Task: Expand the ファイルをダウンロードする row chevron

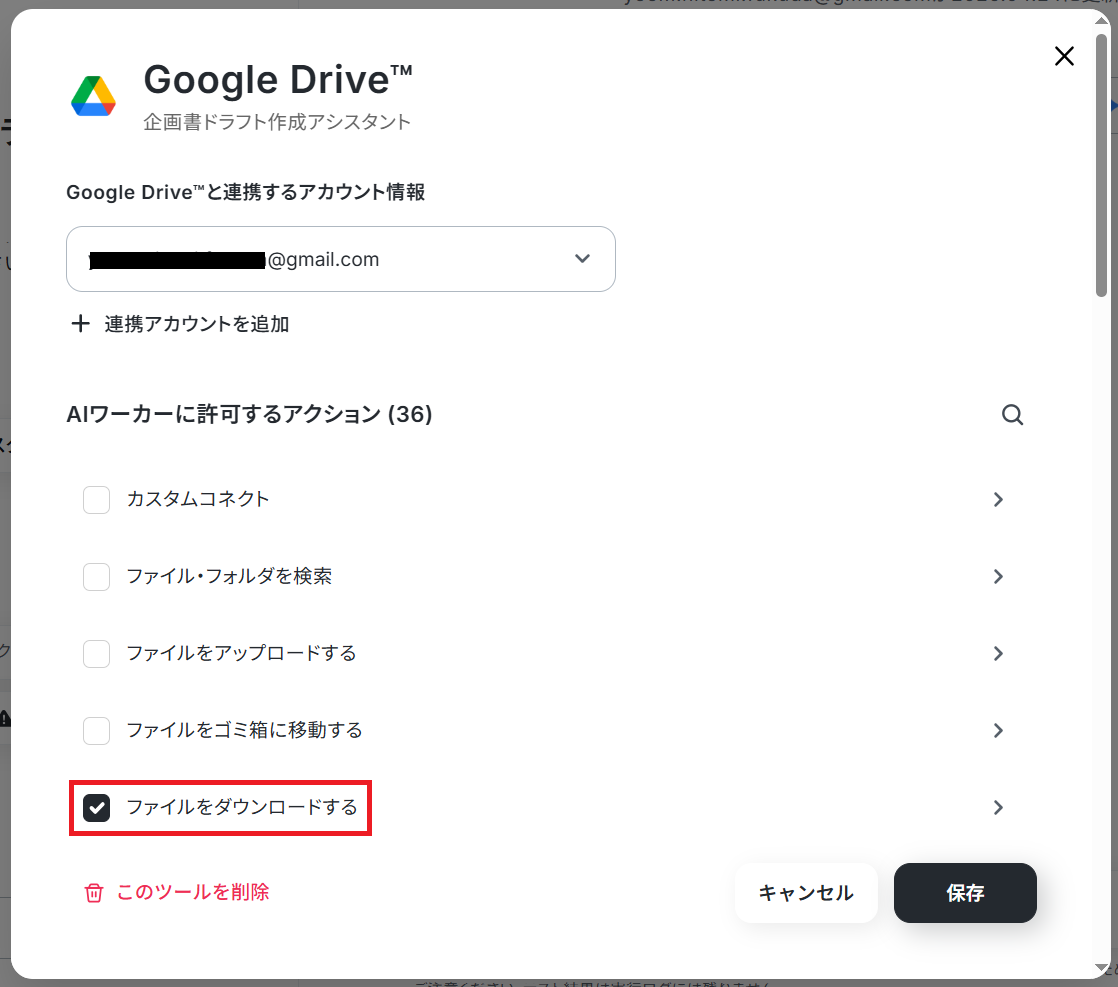Action: 998,807
